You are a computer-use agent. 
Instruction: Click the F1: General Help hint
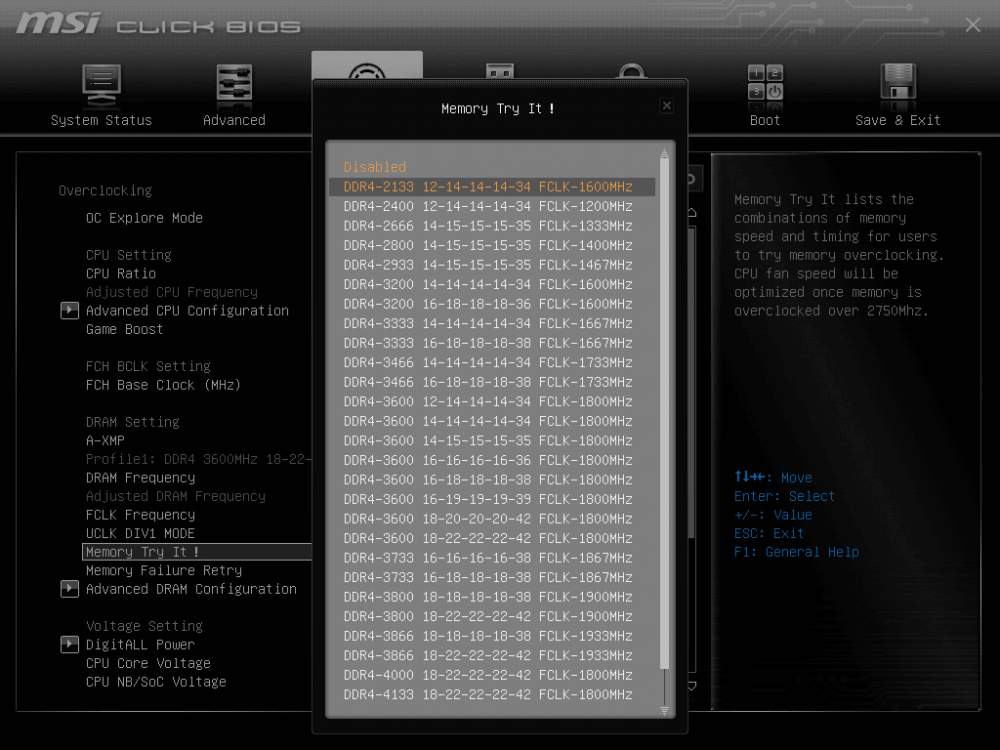click(x=797, y=552)
